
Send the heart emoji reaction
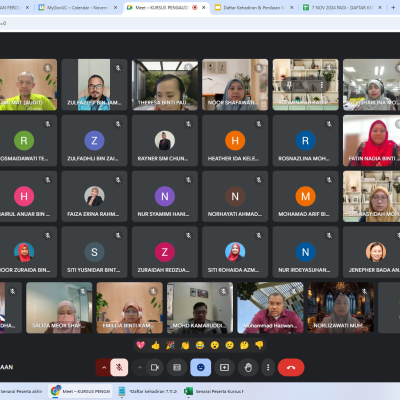pyautogui.click(x=141, y=345)
